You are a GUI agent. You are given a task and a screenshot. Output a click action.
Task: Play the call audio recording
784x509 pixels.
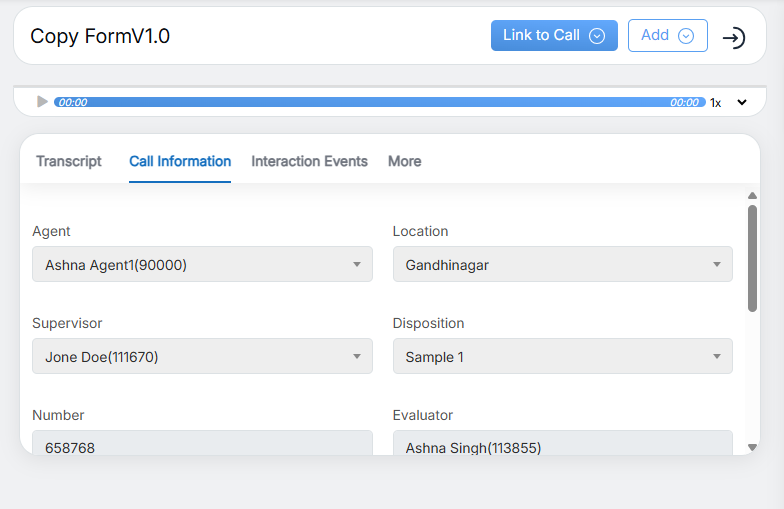click(42, 102)
